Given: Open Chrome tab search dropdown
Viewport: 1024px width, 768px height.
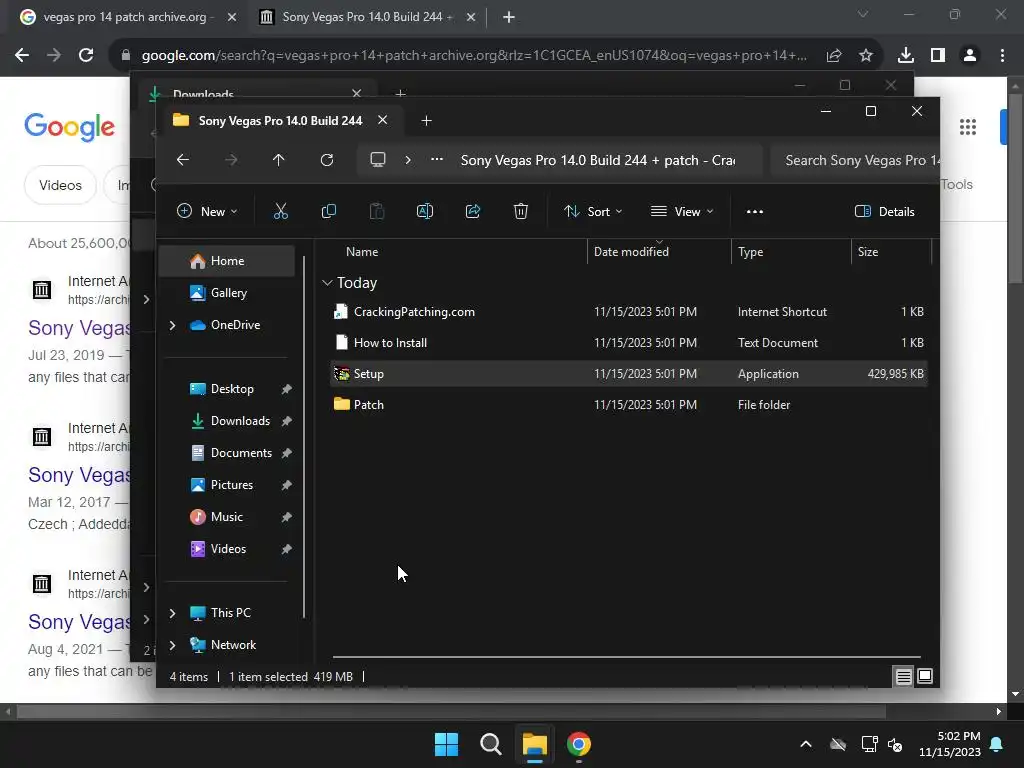Looking at the screenshot, I should pos(863,14).
